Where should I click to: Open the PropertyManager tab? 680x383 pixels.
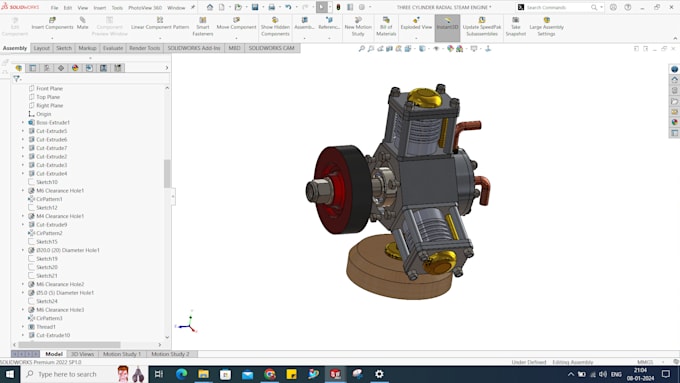[x=33, y=68]
